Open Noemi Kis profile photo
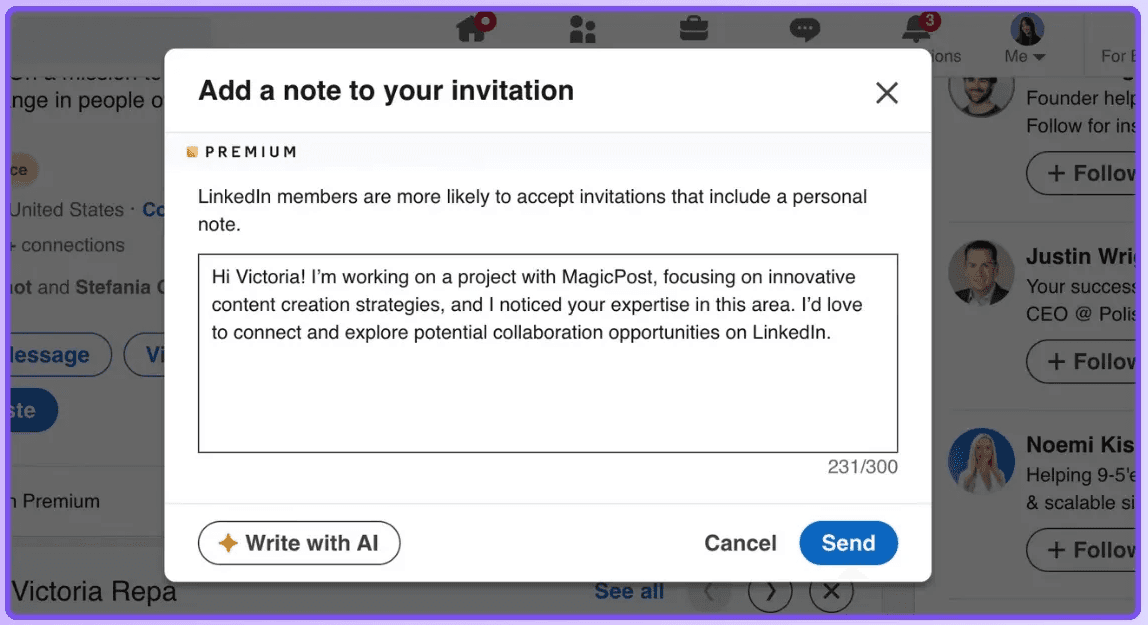This screenshot has width=1148, height=625. click(981, 461)
